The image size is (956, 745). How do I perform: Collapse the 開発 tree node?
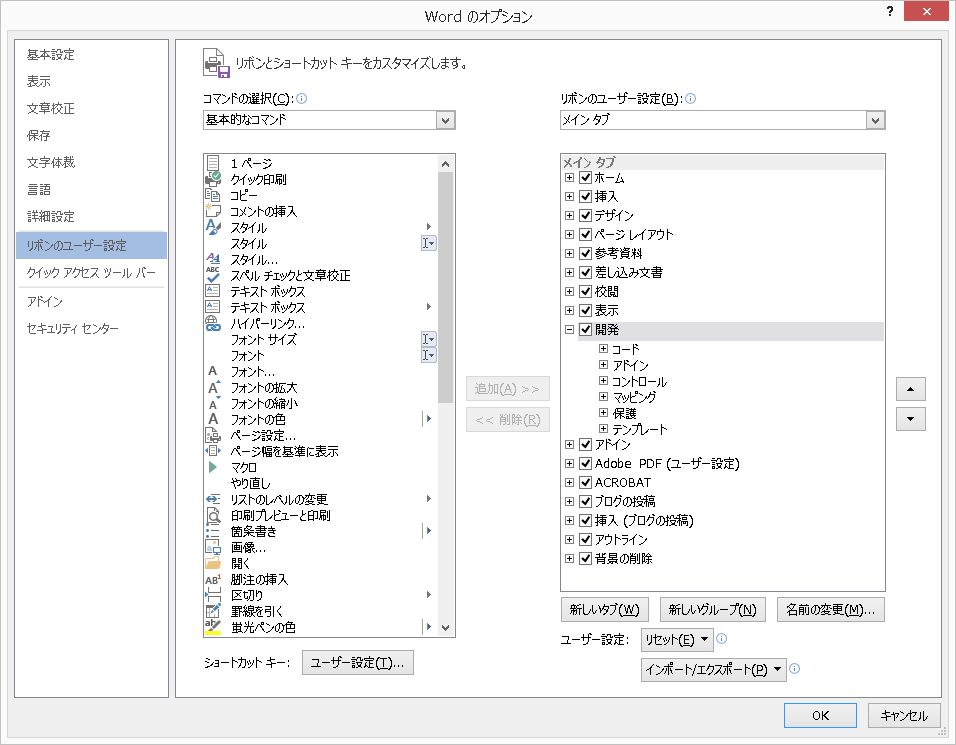pos(569,329)
